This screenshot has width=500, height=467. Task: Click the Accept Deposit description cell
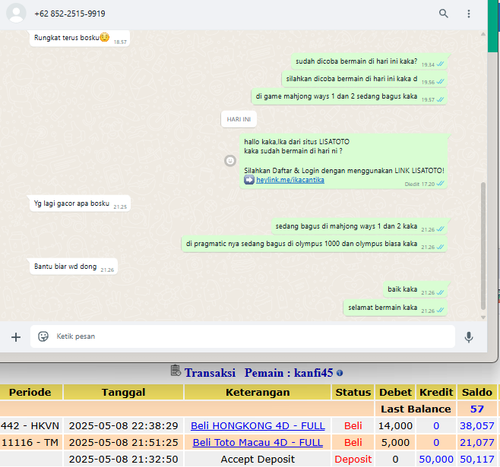click(258, 459)
